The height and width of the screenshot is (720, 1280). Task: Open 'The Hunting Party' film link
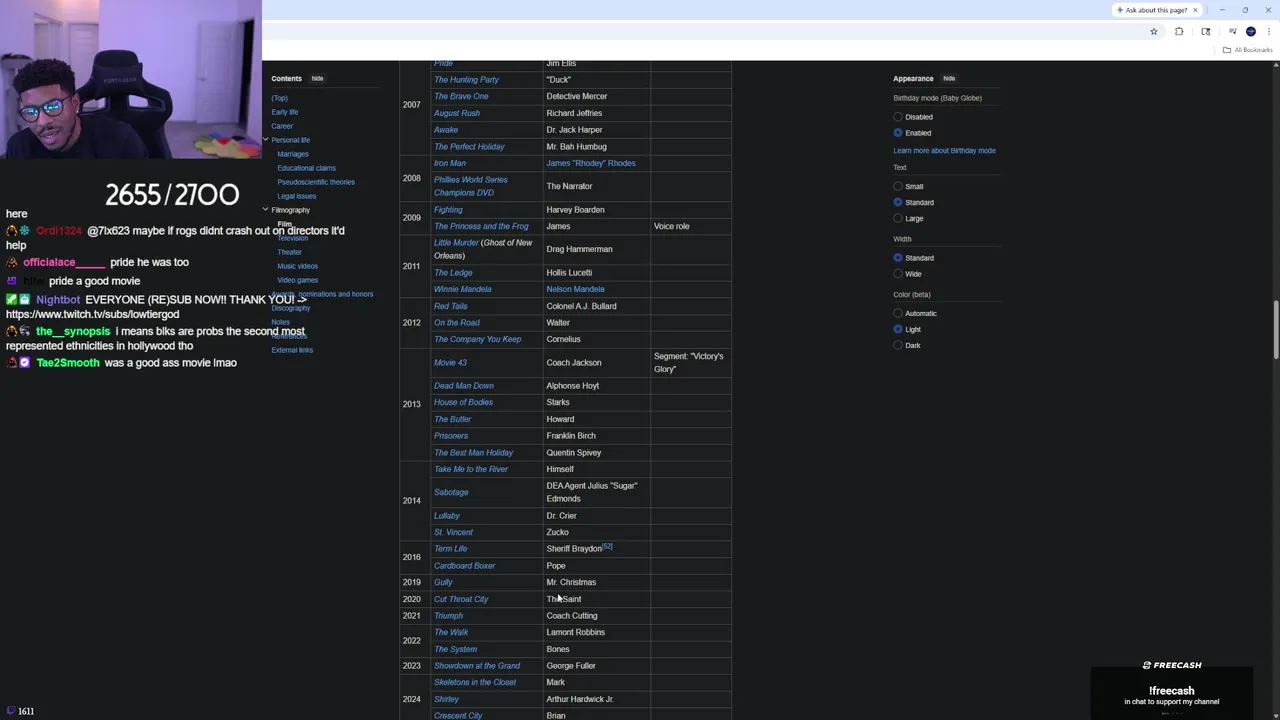coord(466,80)
